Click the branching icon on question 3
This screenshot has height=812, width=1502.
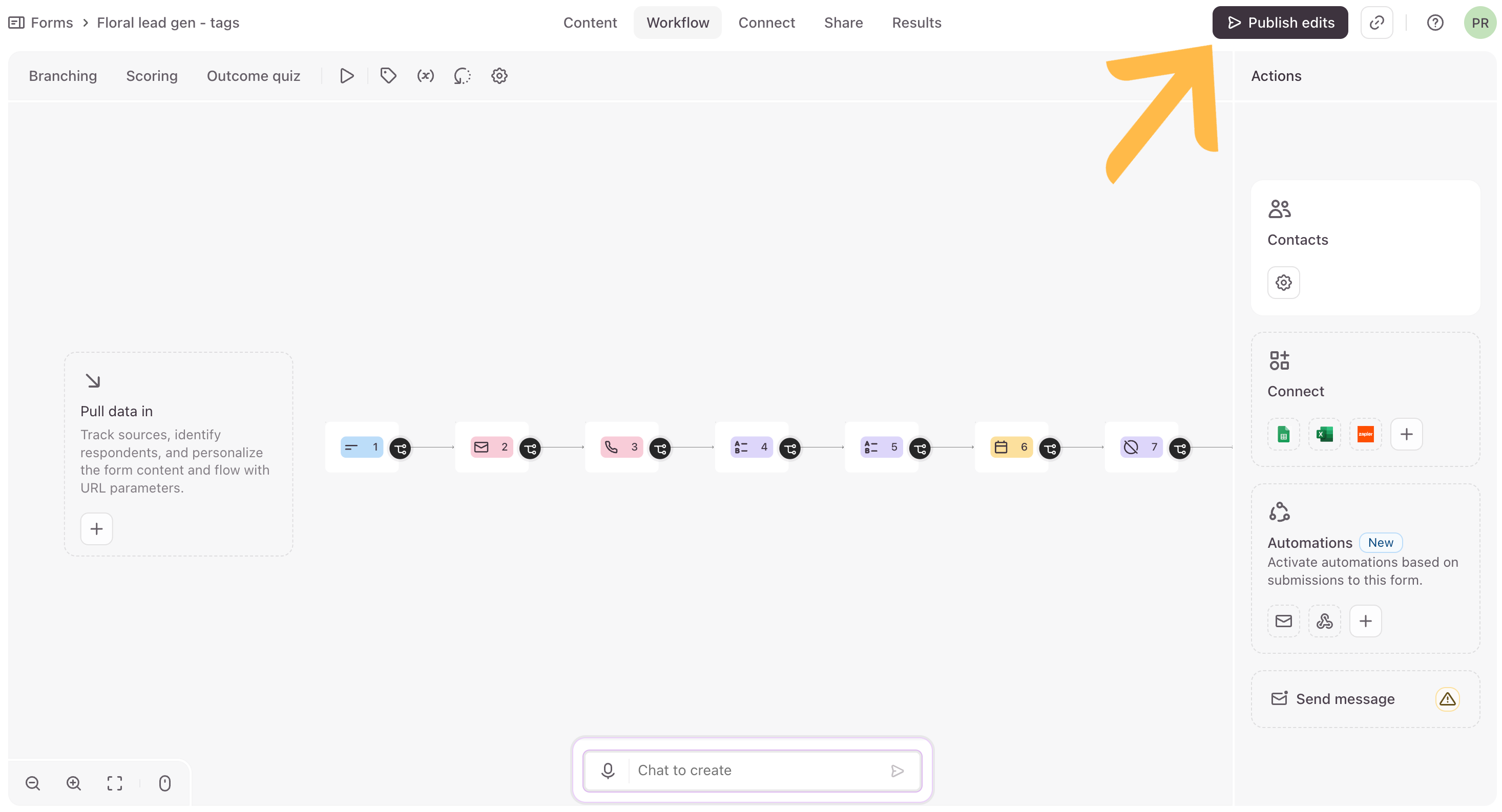[x=660, y=448]
